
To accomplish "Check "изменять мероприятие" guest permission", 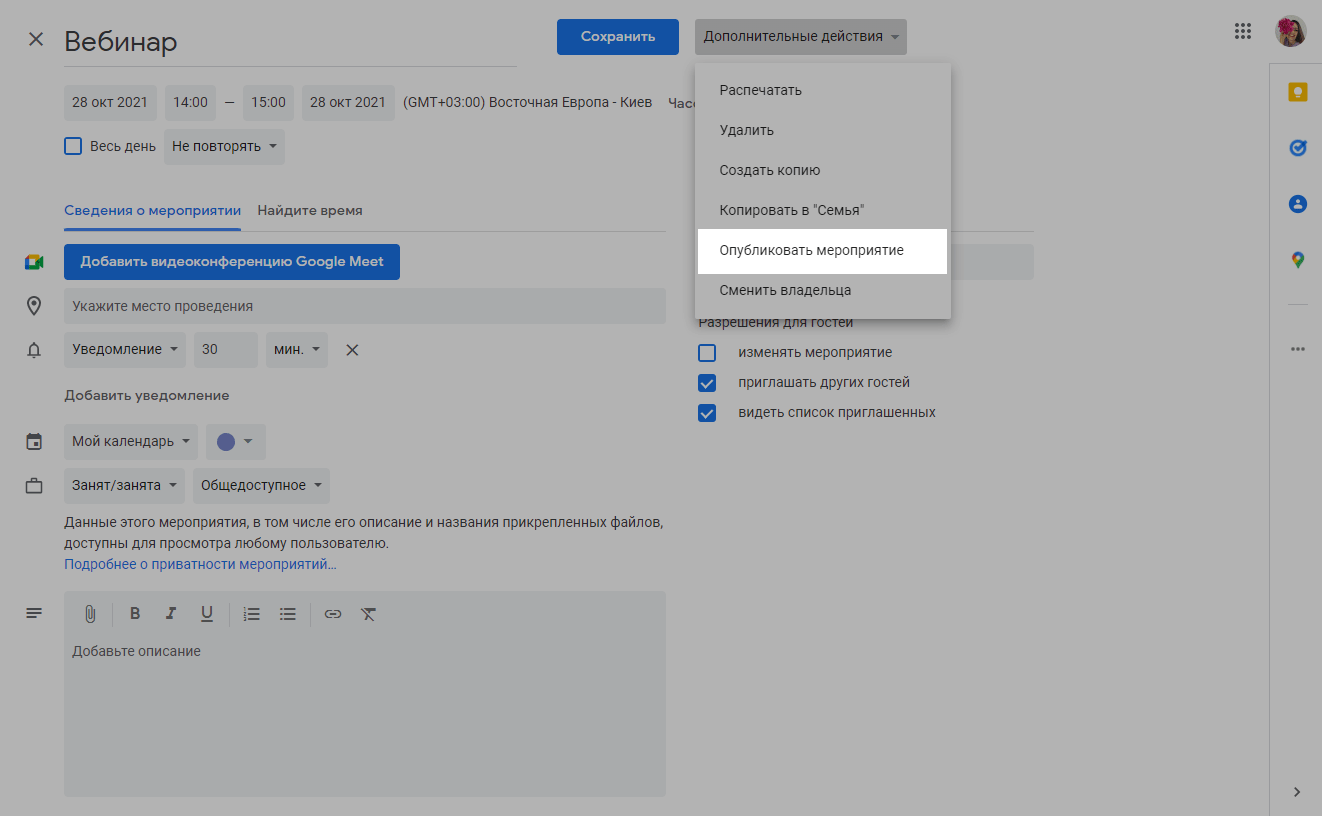I will coord(707,353).
